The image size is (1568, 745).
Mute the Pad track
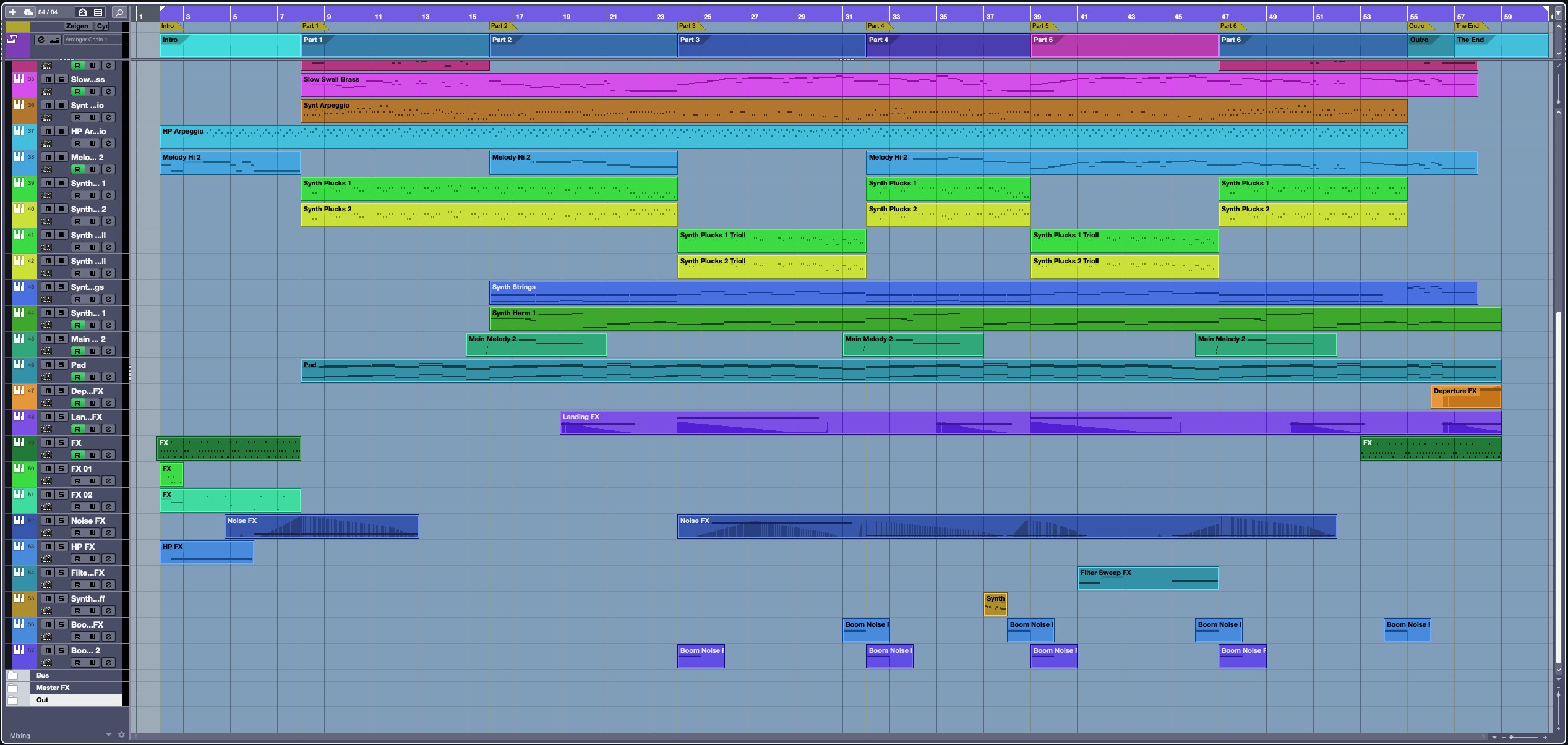[x=48, y=365]
